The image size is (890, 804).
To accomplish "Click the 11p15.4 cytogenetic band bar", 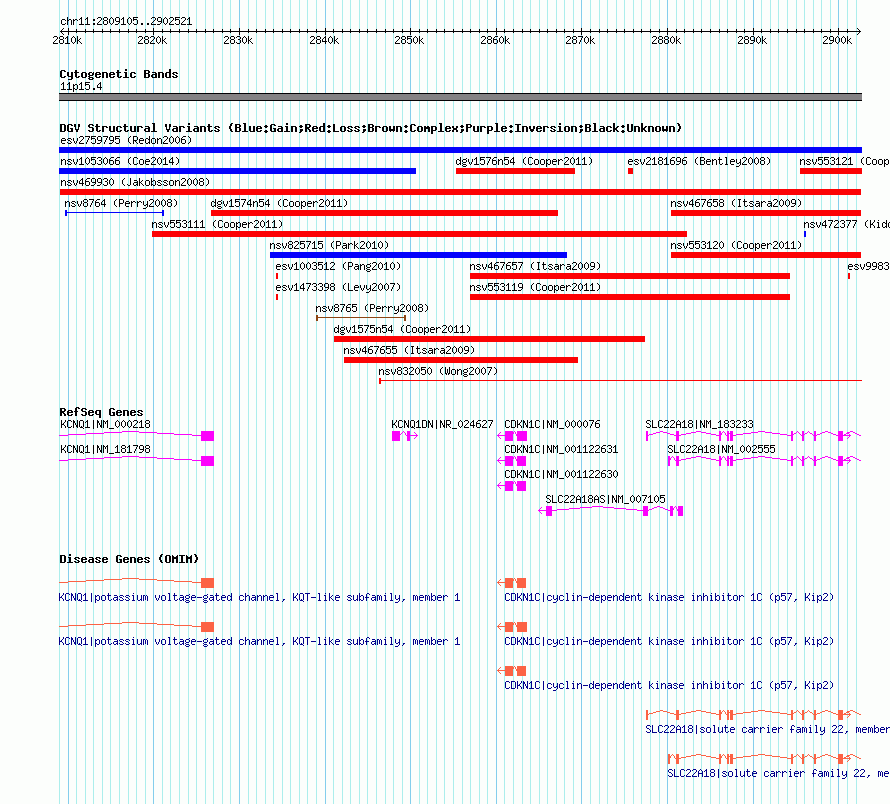I will (460, 97).
